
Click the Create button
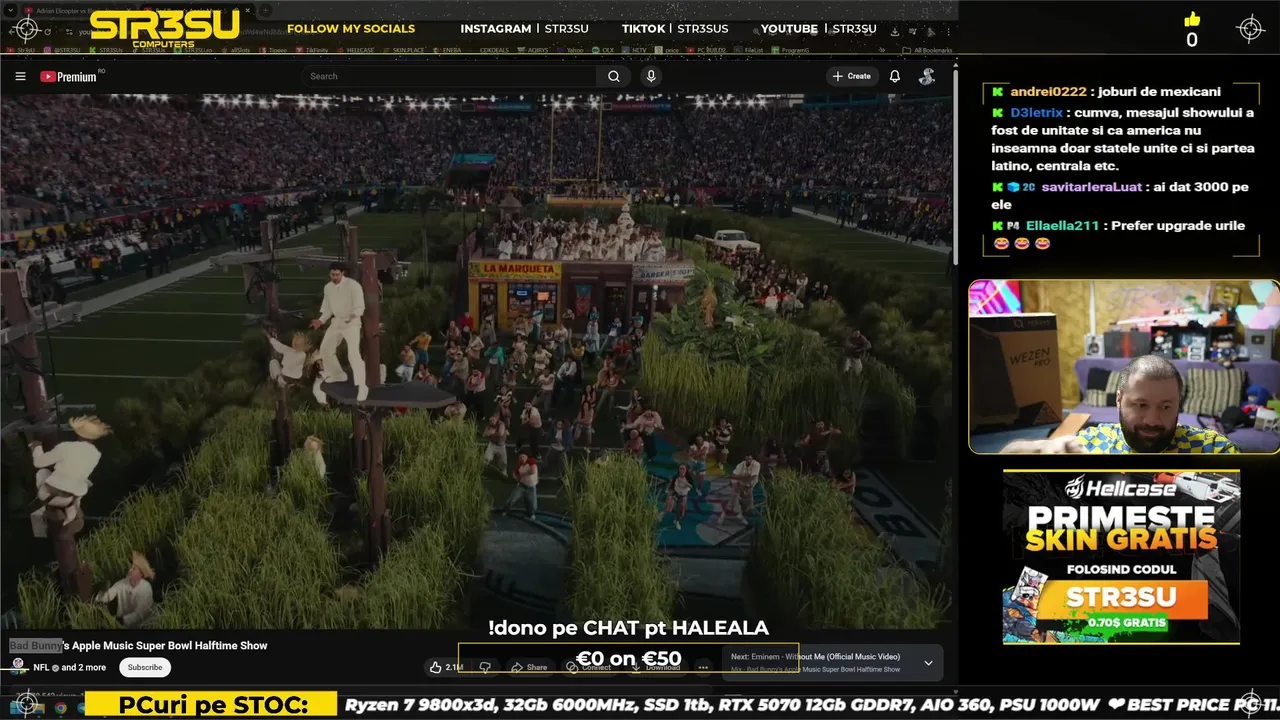point(852,76)
